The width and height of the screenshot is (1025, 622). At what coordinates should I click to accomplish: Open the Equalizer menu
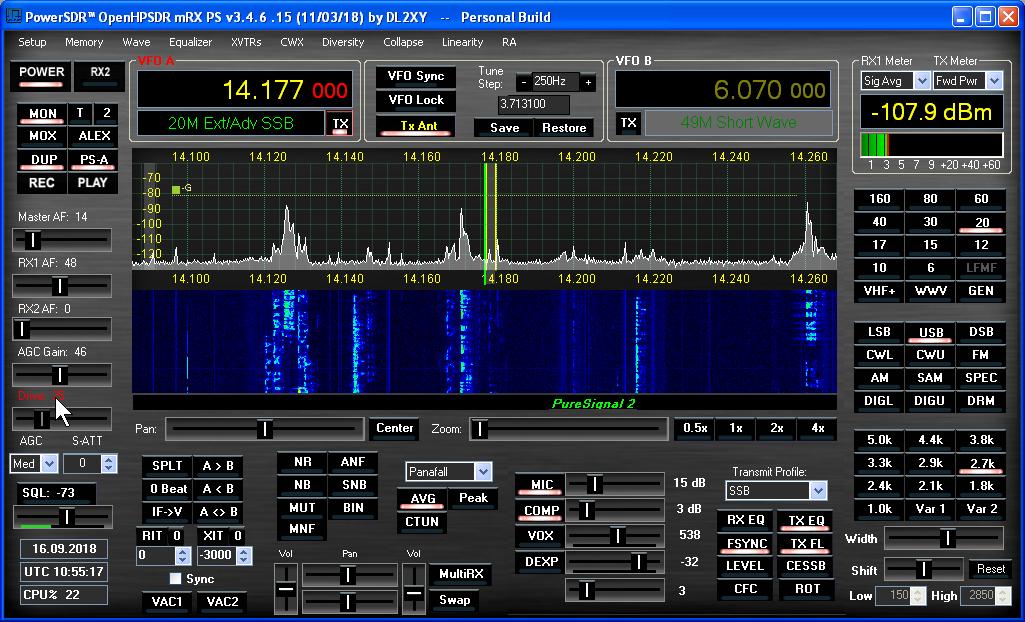pyautogui.click(x=190, y=42)
